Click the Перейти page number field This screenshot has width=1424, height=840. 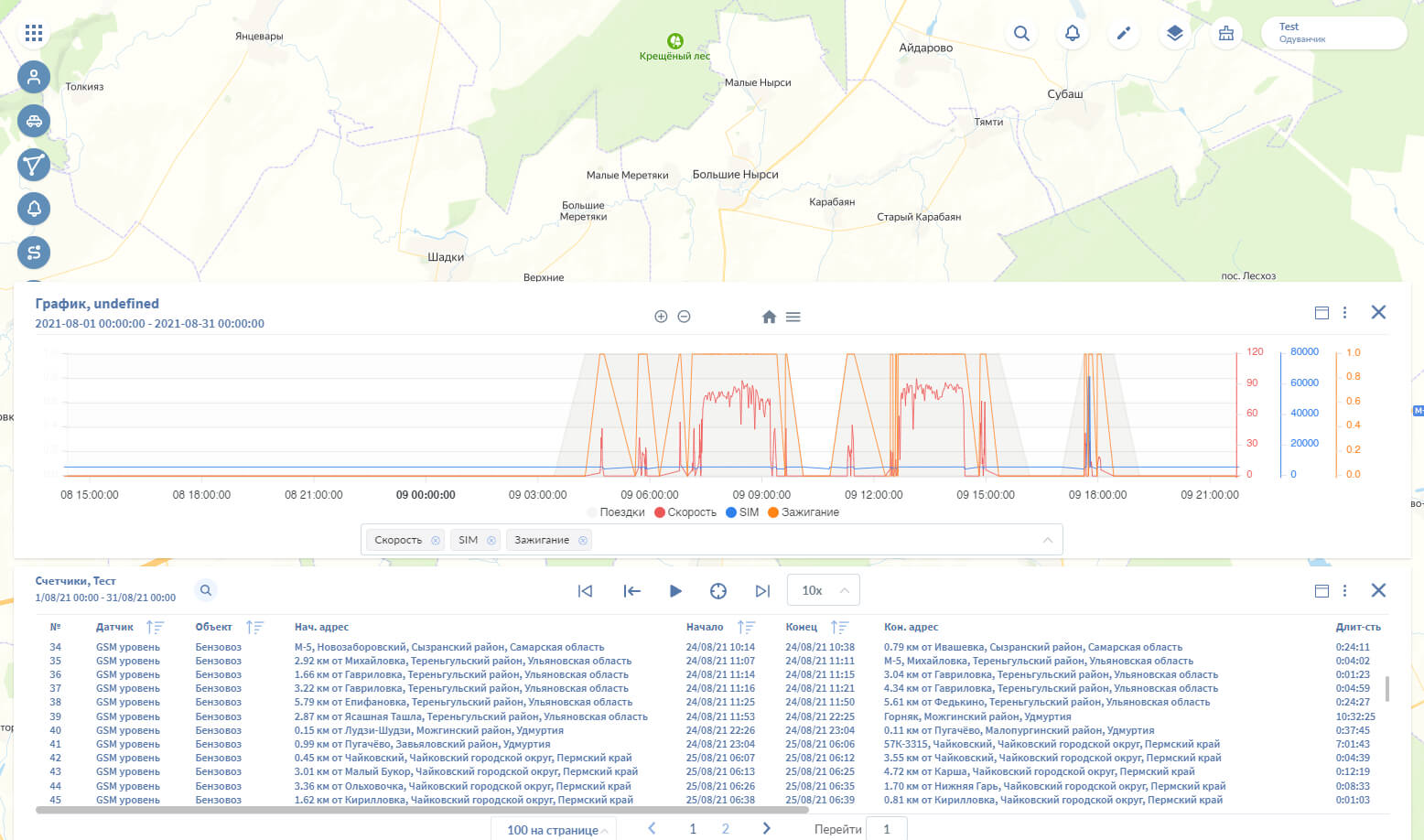[x=888, y=829]
